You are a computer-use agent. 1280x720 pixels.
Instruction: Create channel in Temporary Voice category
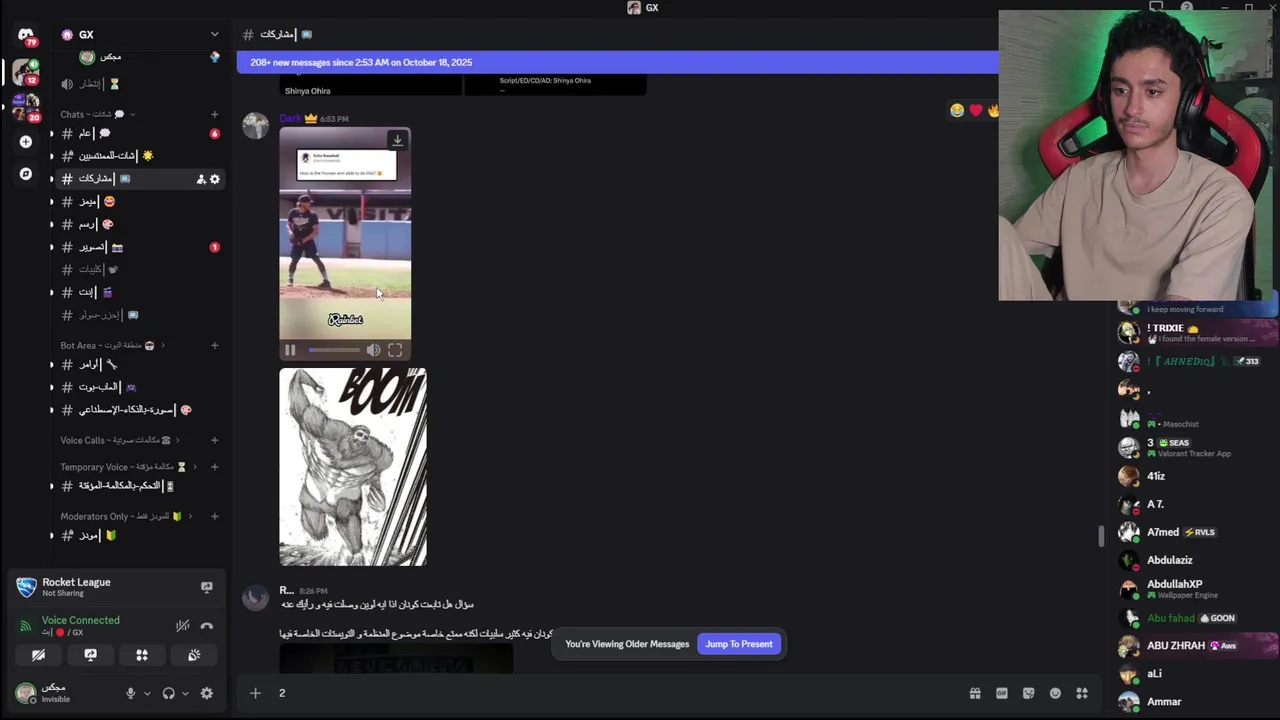point(214,467)
